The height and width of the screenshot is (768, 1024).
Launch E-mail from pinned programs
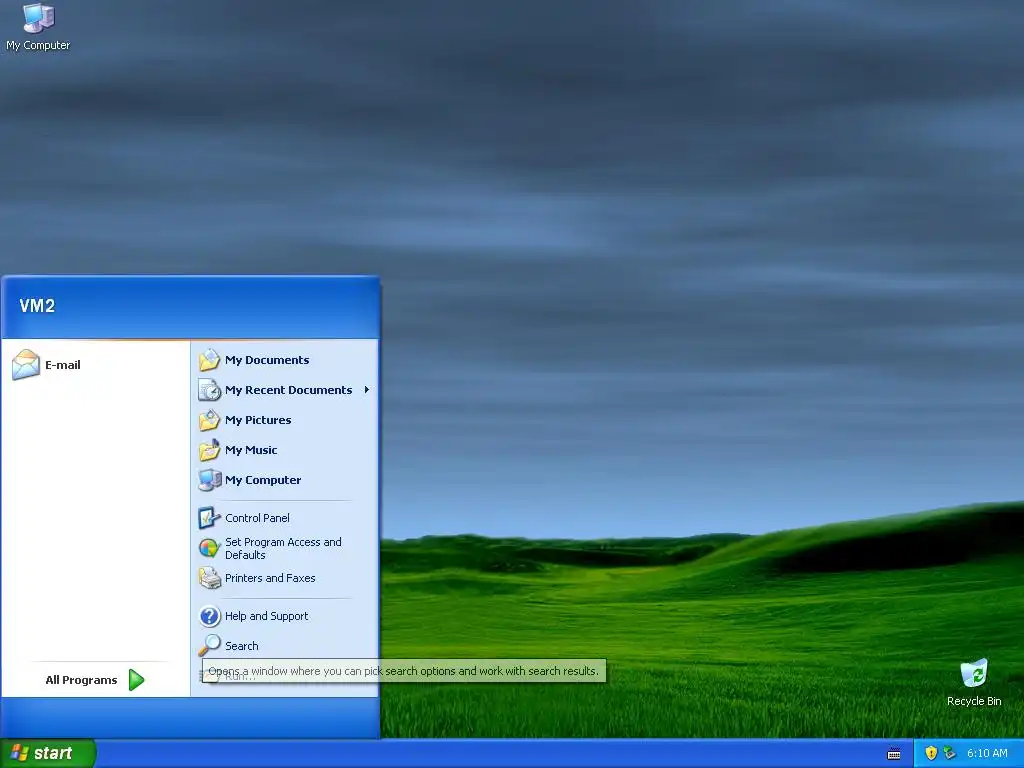[x=95, y=364]
